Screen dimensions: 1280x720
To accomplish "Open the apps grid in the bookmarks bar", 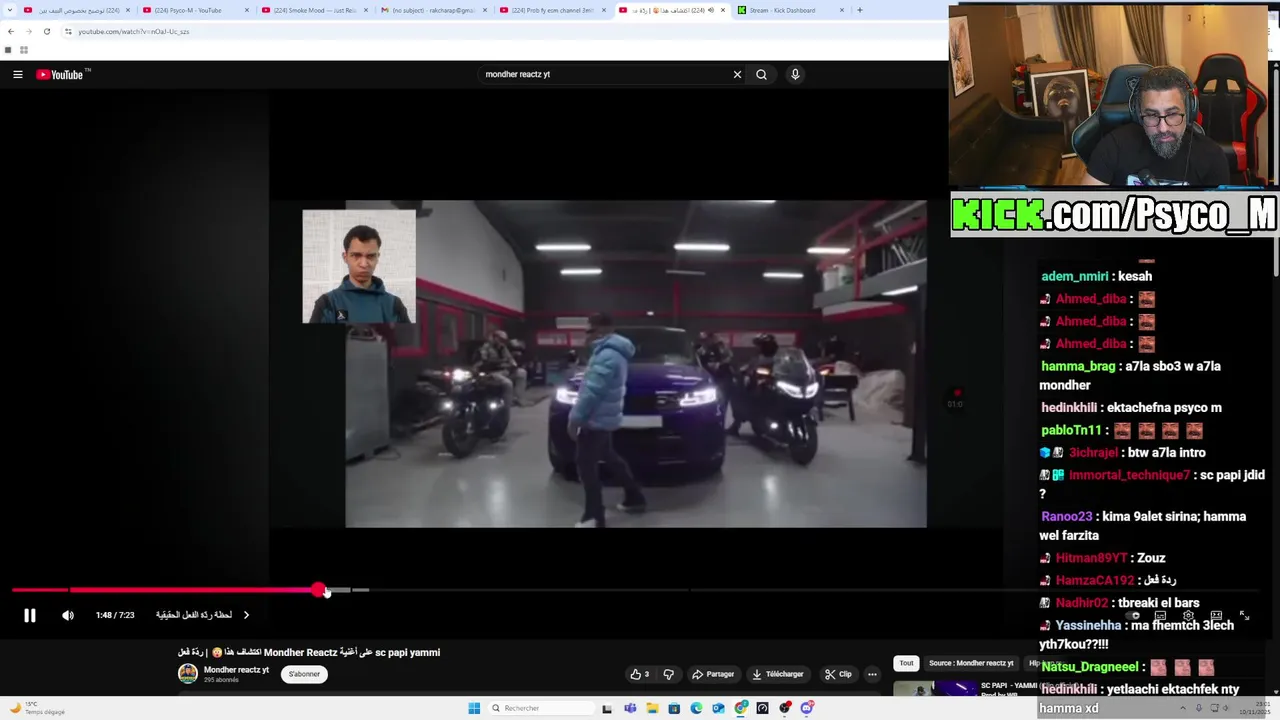I will click(24, 50).
